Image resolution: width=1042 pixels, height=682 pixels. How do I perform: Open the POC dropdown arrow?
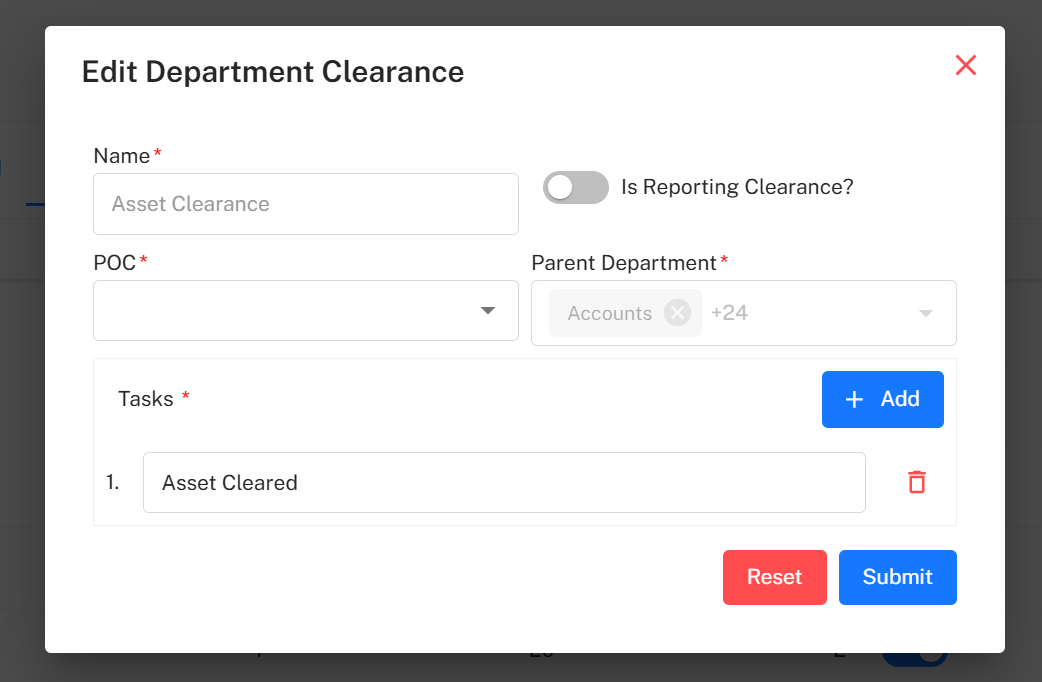coord(488,311)
